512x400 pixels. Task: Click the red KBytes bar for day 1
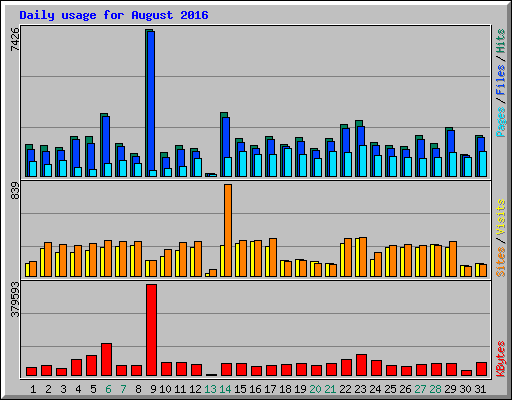(31, 372)
